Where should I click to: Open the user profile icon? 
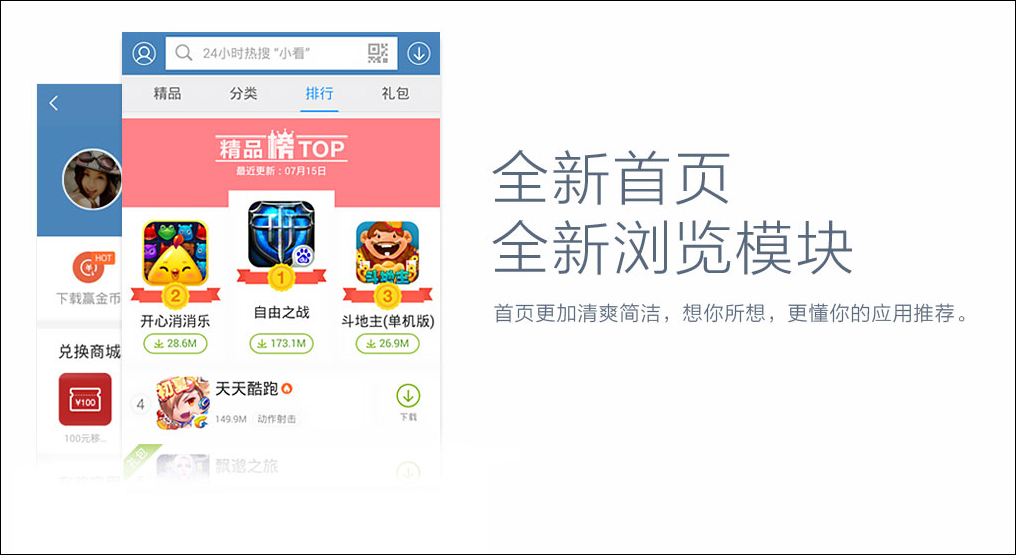click(x=144, y=53)
